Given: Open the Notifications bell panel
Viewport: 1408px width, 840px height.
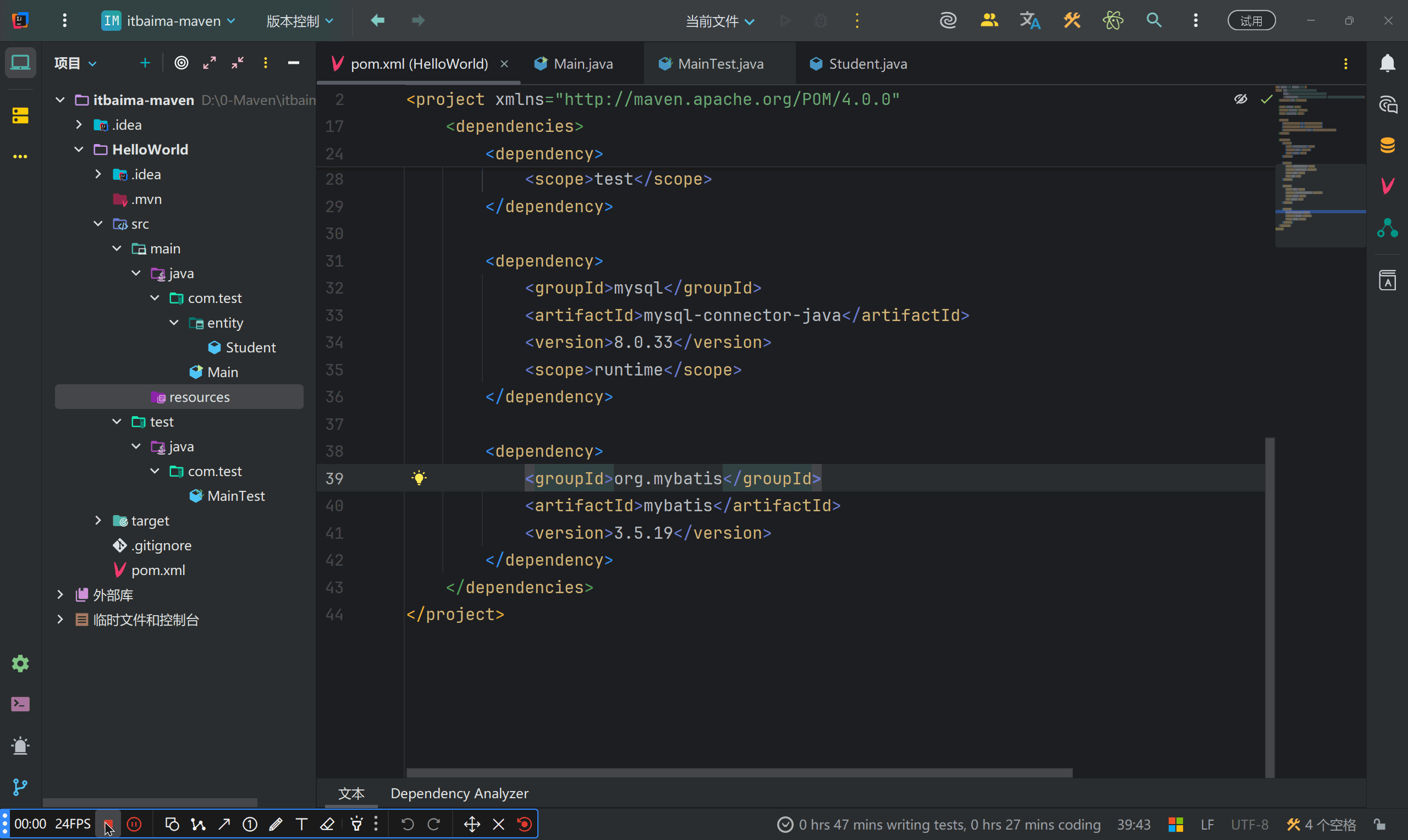Looking at the screenshot, I should (1387, 63).
